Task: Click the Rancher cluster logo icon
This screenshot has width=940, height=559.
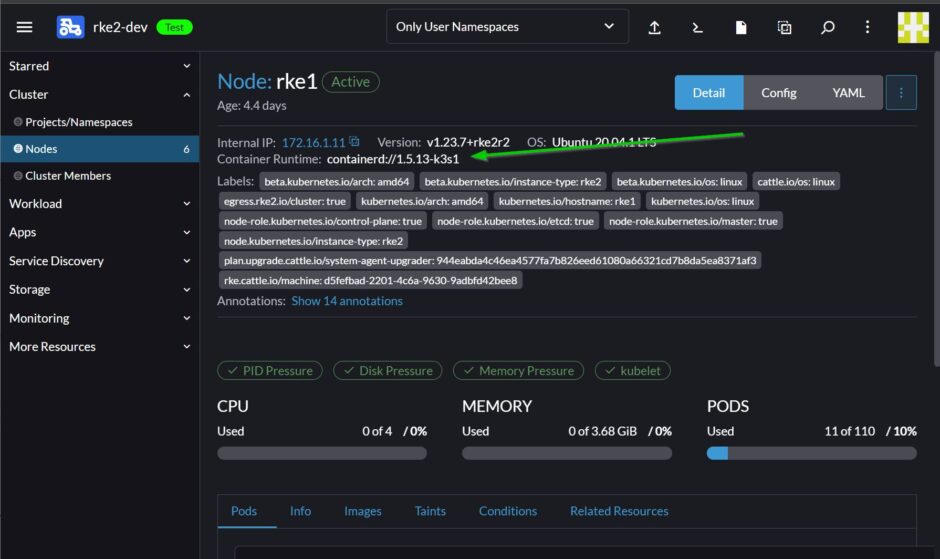Action: [x=70, y=27]
